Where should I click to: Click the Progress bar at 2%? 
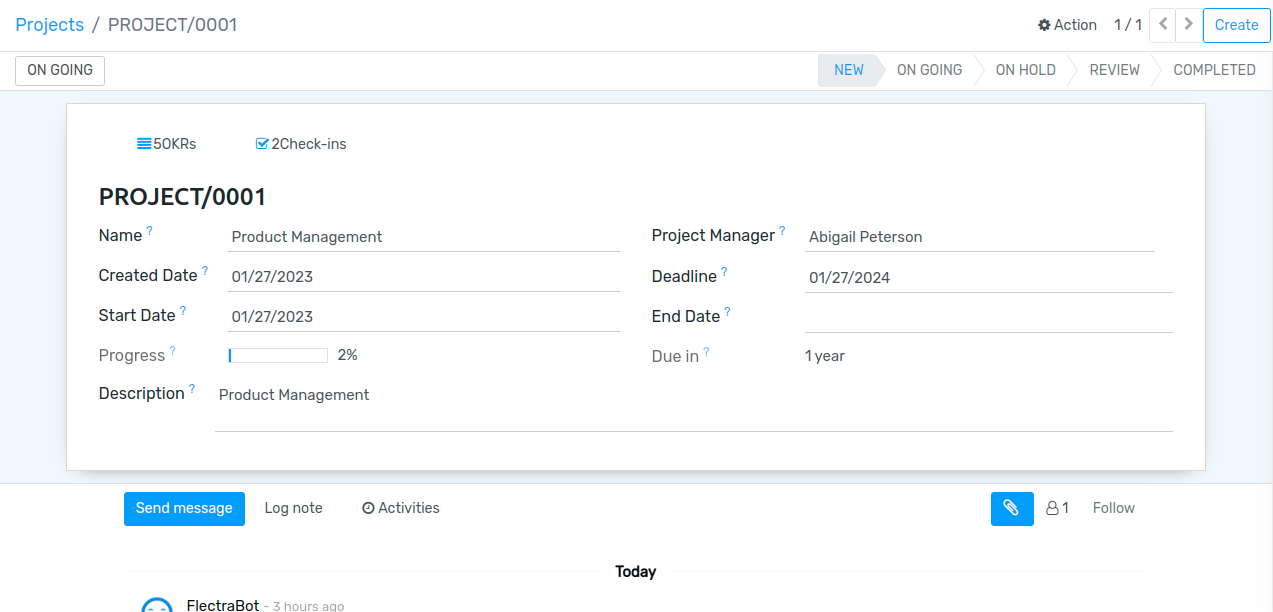pos(278,355)
